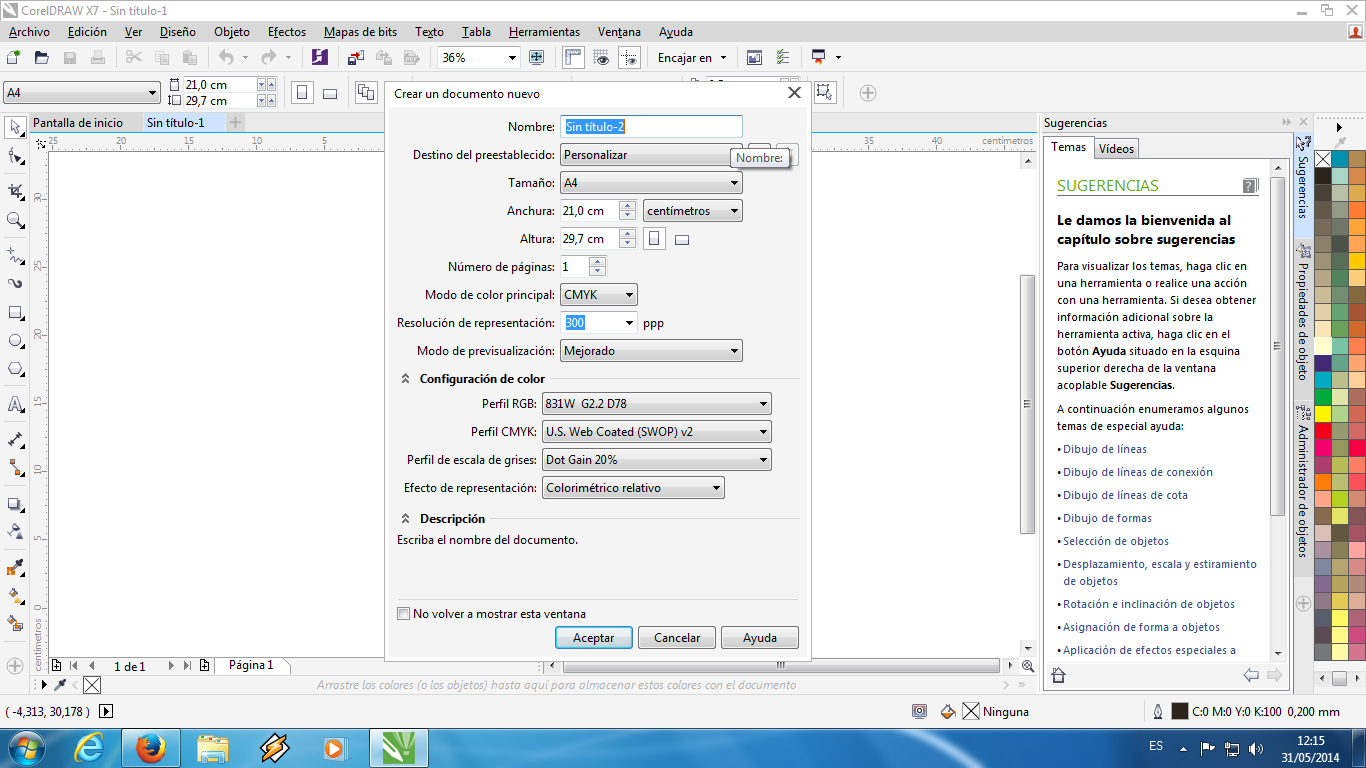Open Firefox from the taskbar

tap(150, 748)
